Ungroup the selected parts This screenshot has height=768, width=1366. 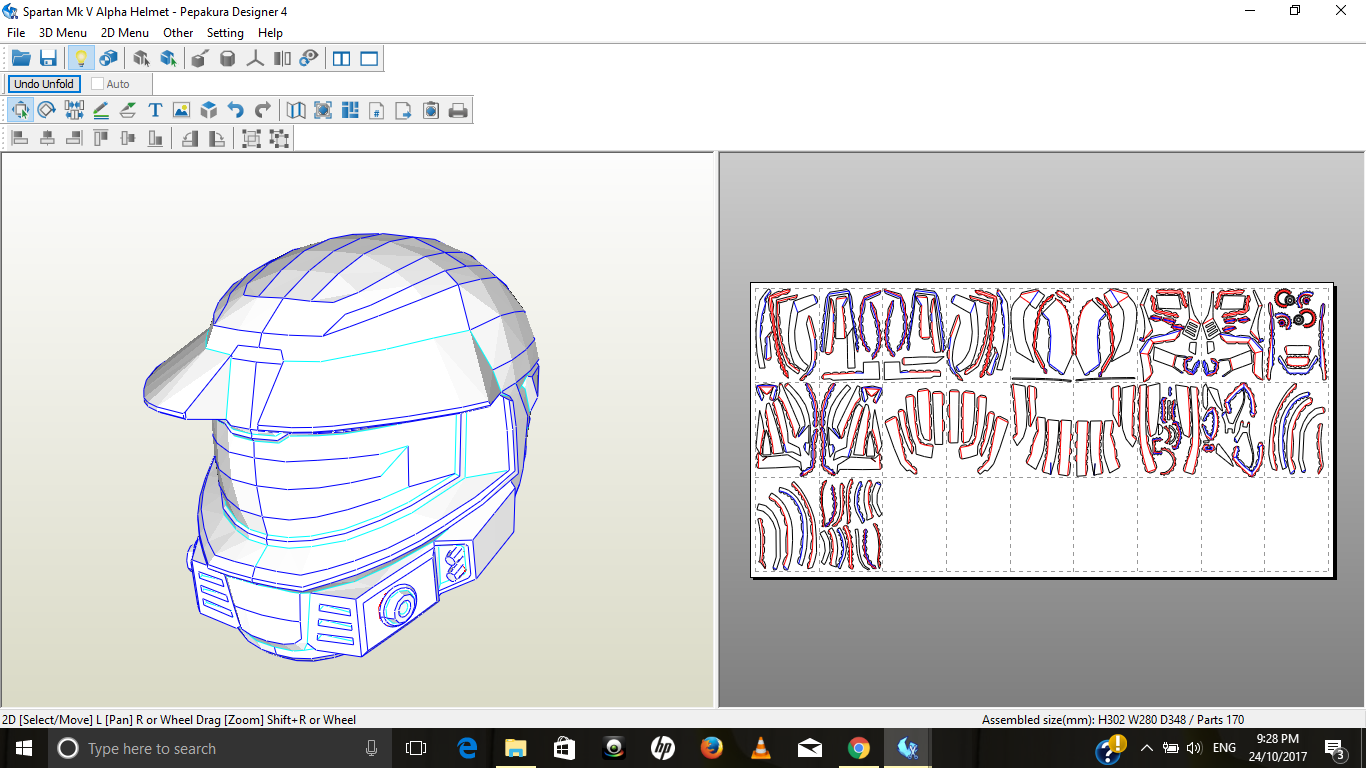279,138
